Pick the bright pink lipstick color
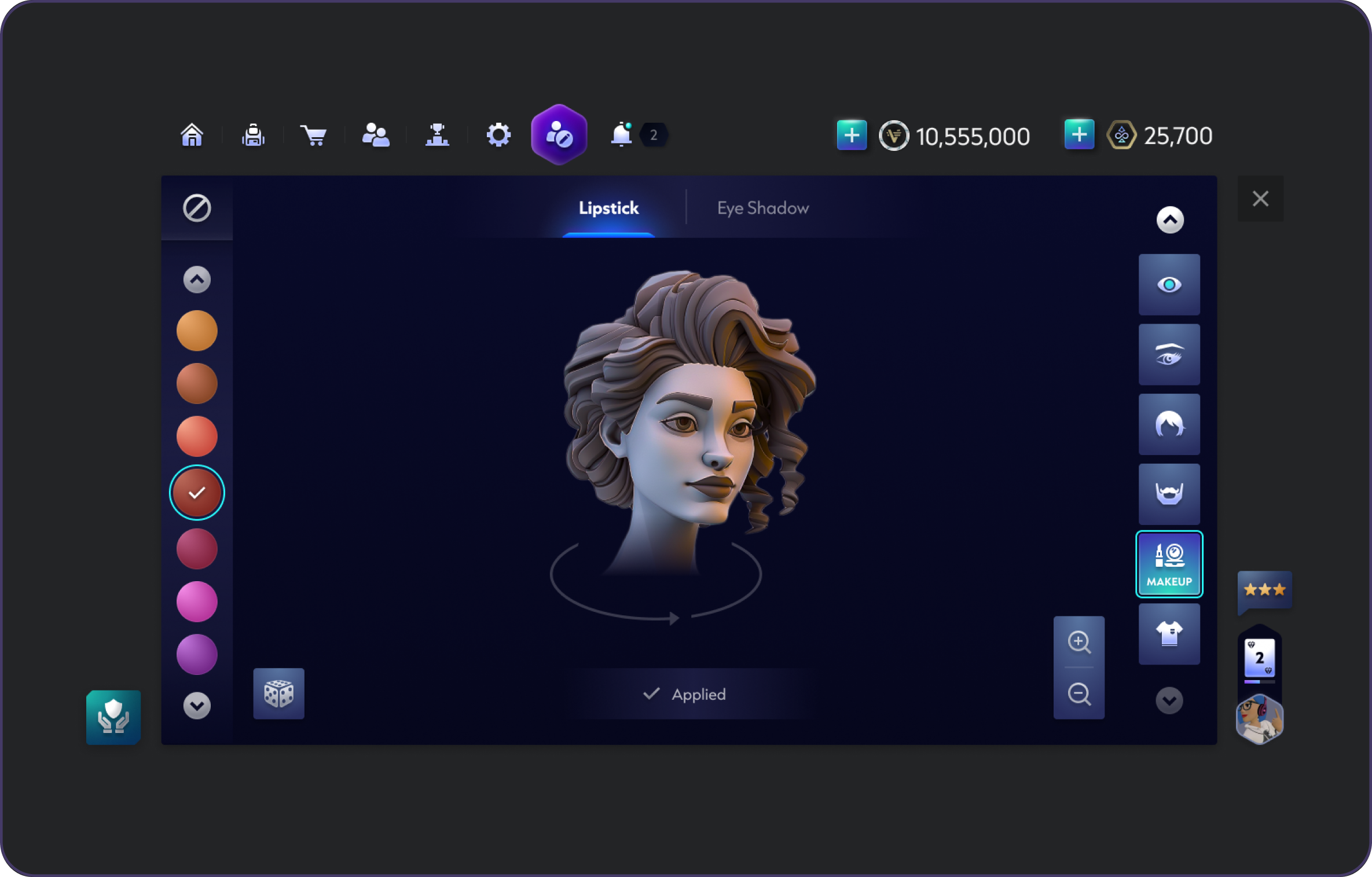 197,602
